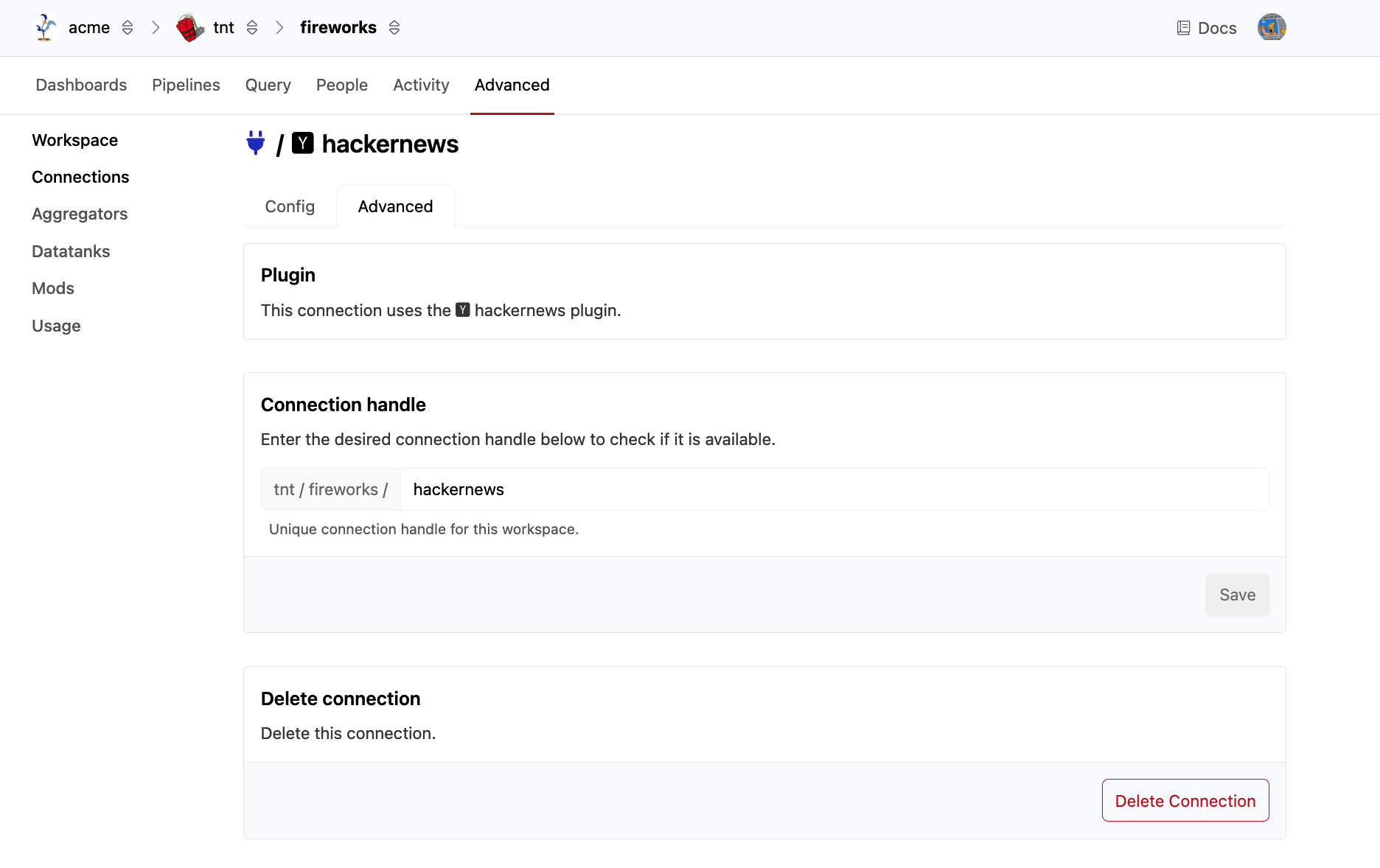This screenshot has height=868, width=1380.
Task: Open the People tab
Action: (341, 85)
